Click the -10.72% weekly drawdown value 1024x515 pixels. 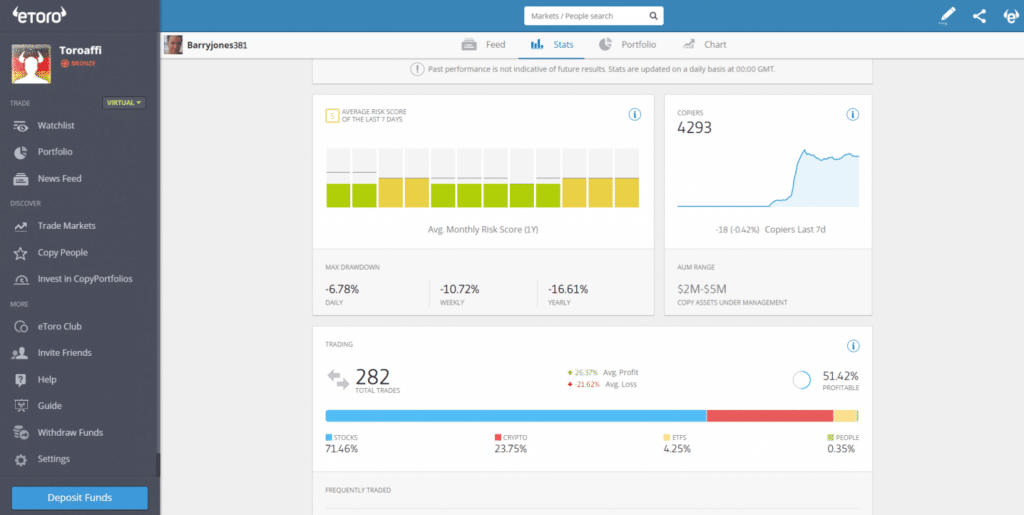point(460,289)
